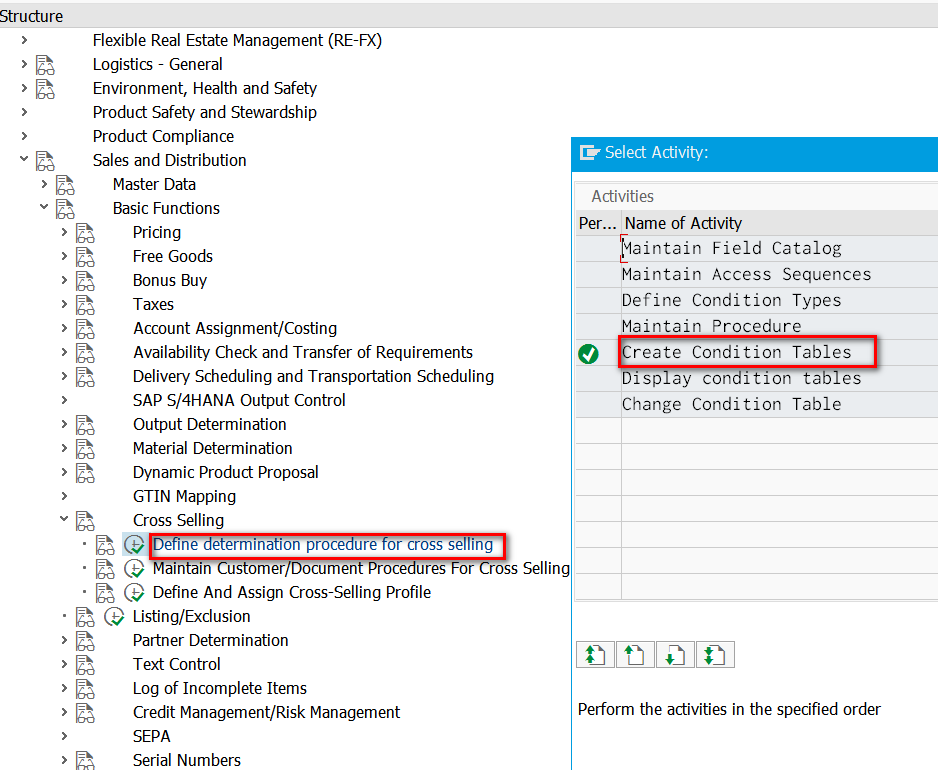Expand the Text Control node
938x770 pixels.
pyautogui.click(x=64, y=664)
